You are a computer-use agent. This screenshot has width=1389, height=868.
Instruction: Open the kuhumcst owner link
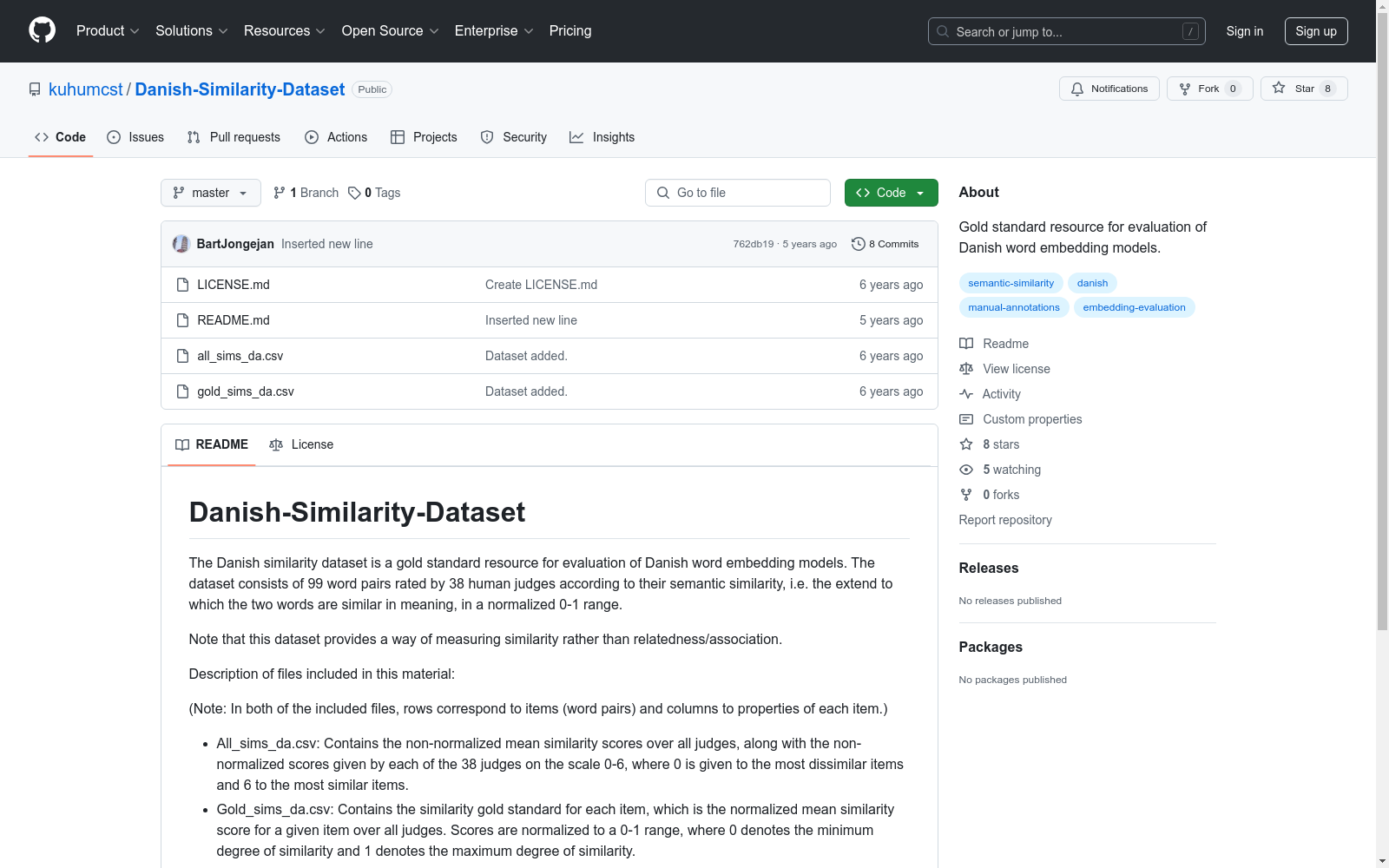86,89
